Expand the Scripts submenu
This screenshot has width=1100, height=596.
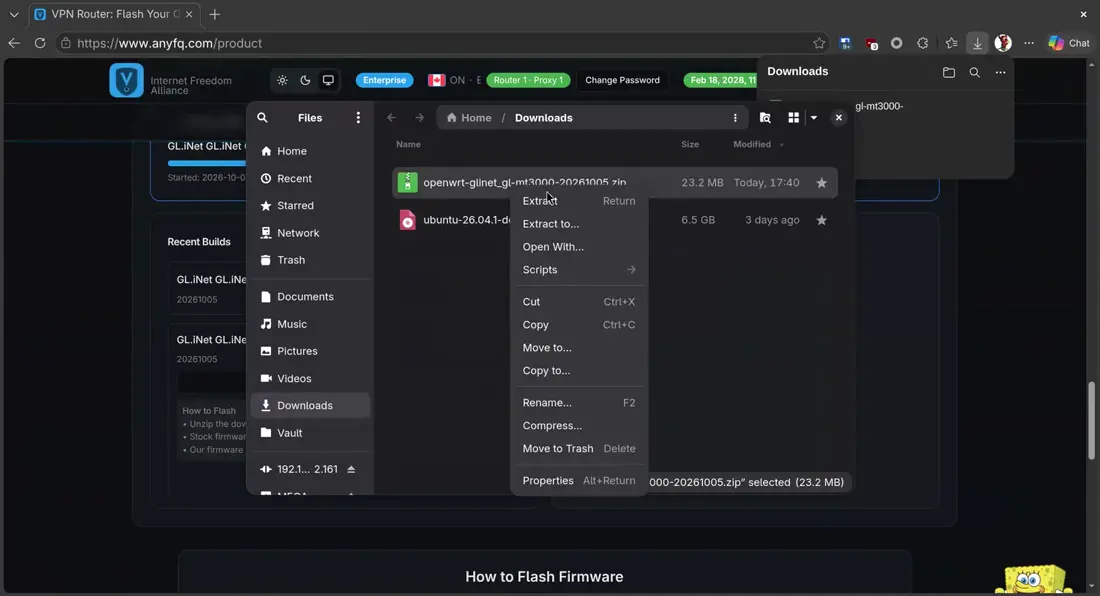[579, 270]
